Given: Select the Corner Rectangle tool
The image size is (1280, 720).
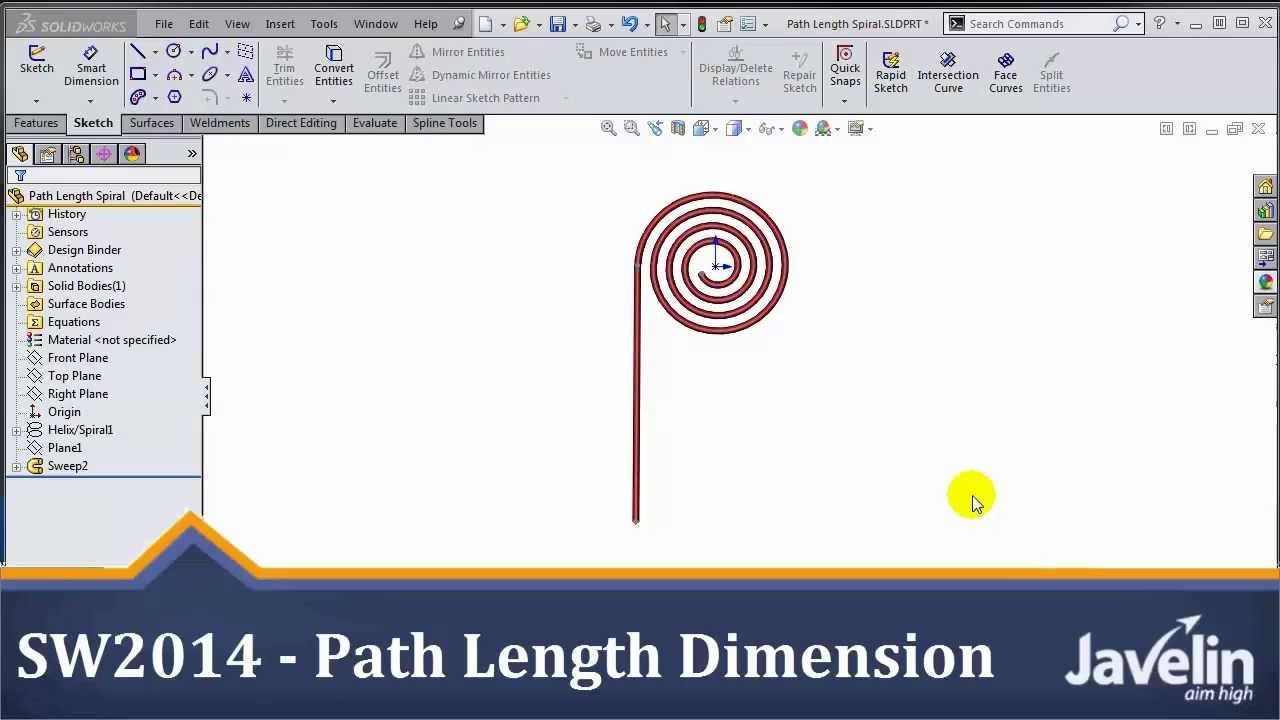Looking at the screenshot, I should click(138, 74).
